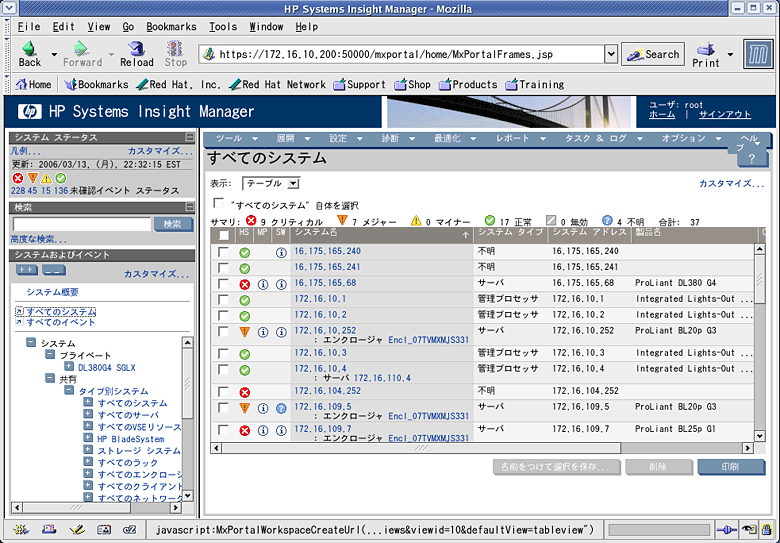Image resolution: width=780 pixels, height=543 pixels.
Task: Open the Bookmarks browser menu
Action: [x=171, y=27]
